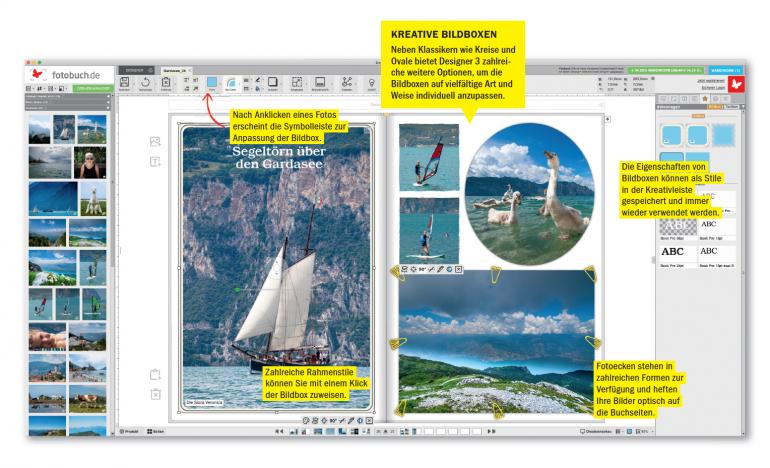Viewport: 770px width, 468px height.
Task: Click the insert text box icon beside page
Action: pos(155,162)
